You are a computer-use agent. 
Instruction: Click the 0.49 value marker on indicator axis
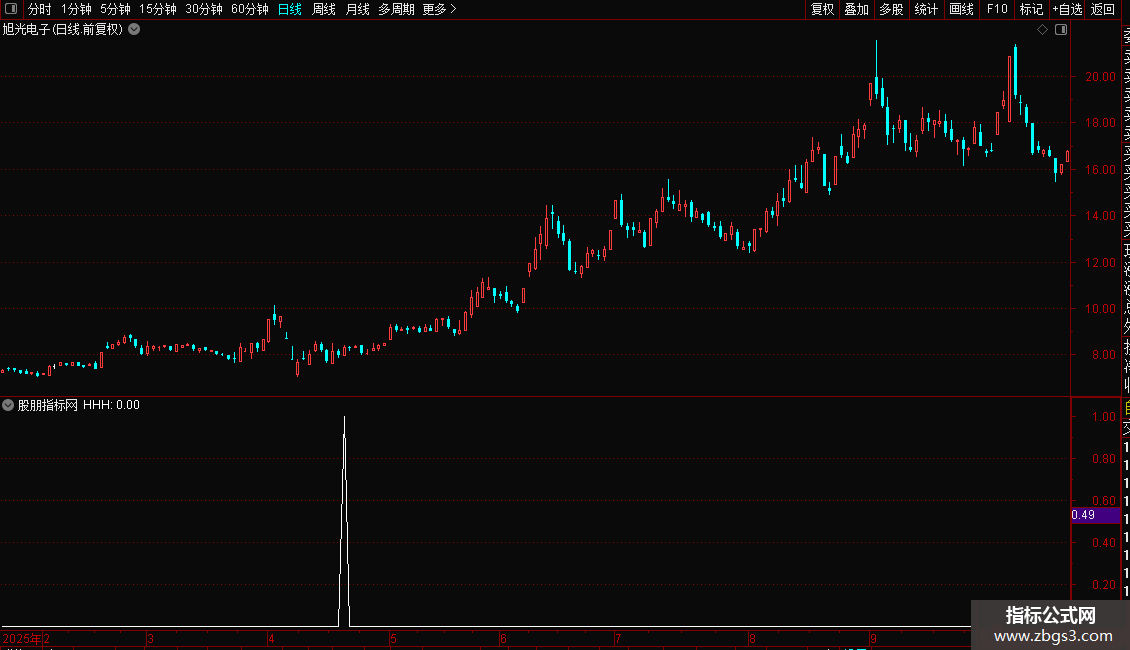pyautogui.click(x=1095, y=515)
